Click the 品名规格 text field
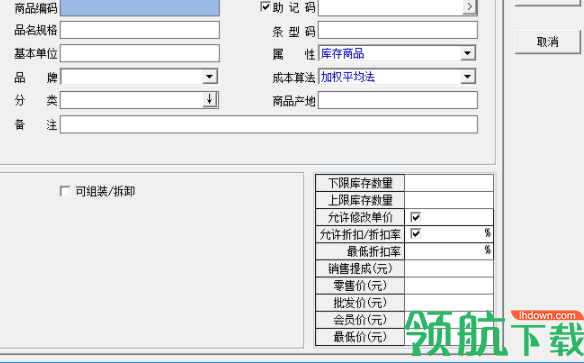This screenshot has height=363, width=584. [x=140, y=30]
